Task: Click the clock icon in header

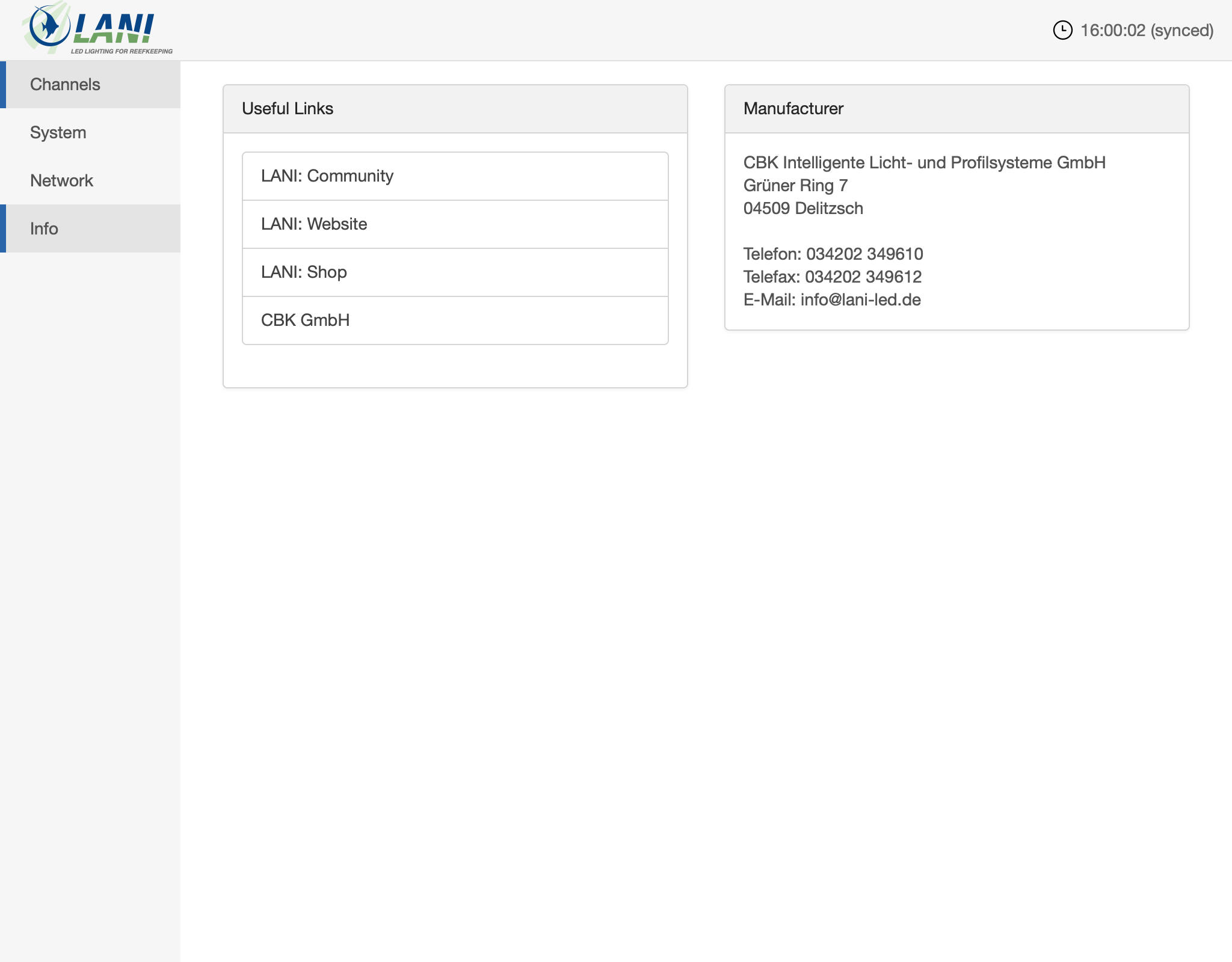Action: click(x=1062, y=30)
